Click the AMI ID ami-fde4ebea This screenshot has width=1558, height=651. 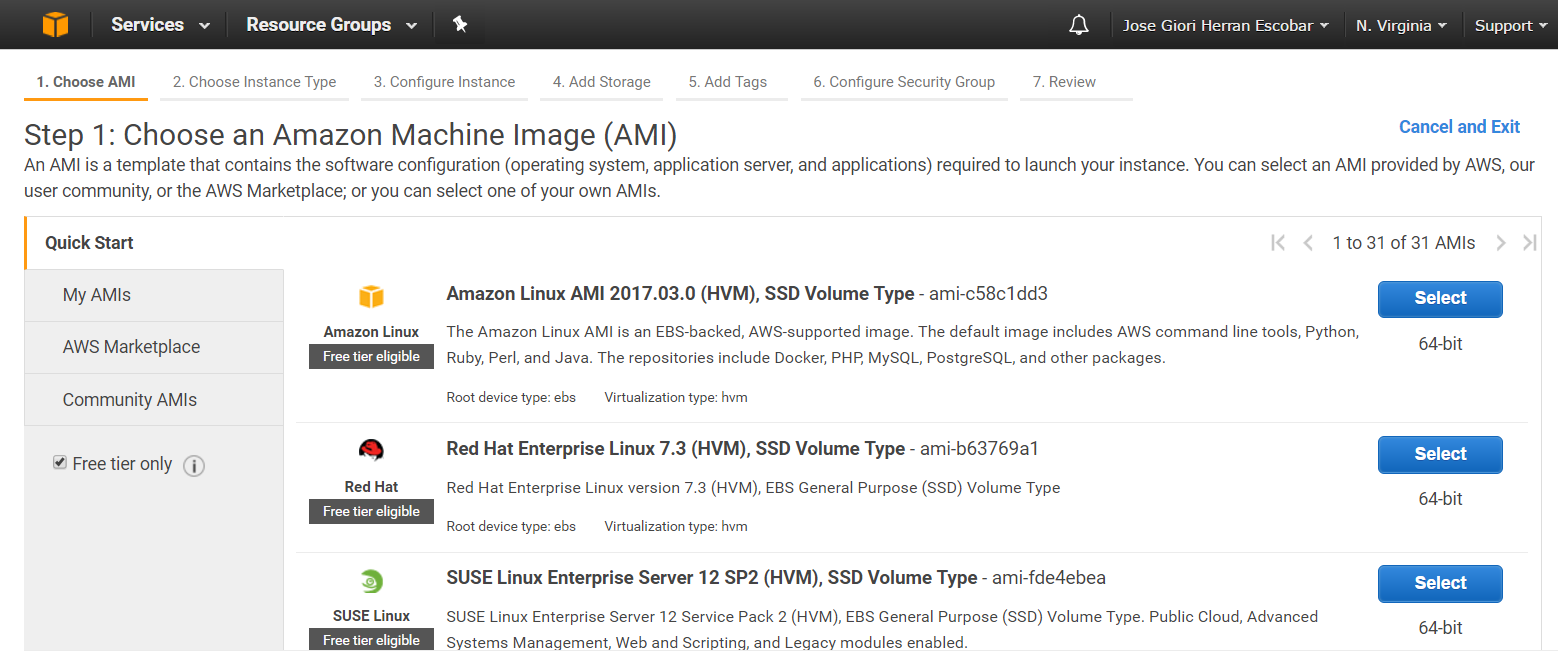point(1049,578)
